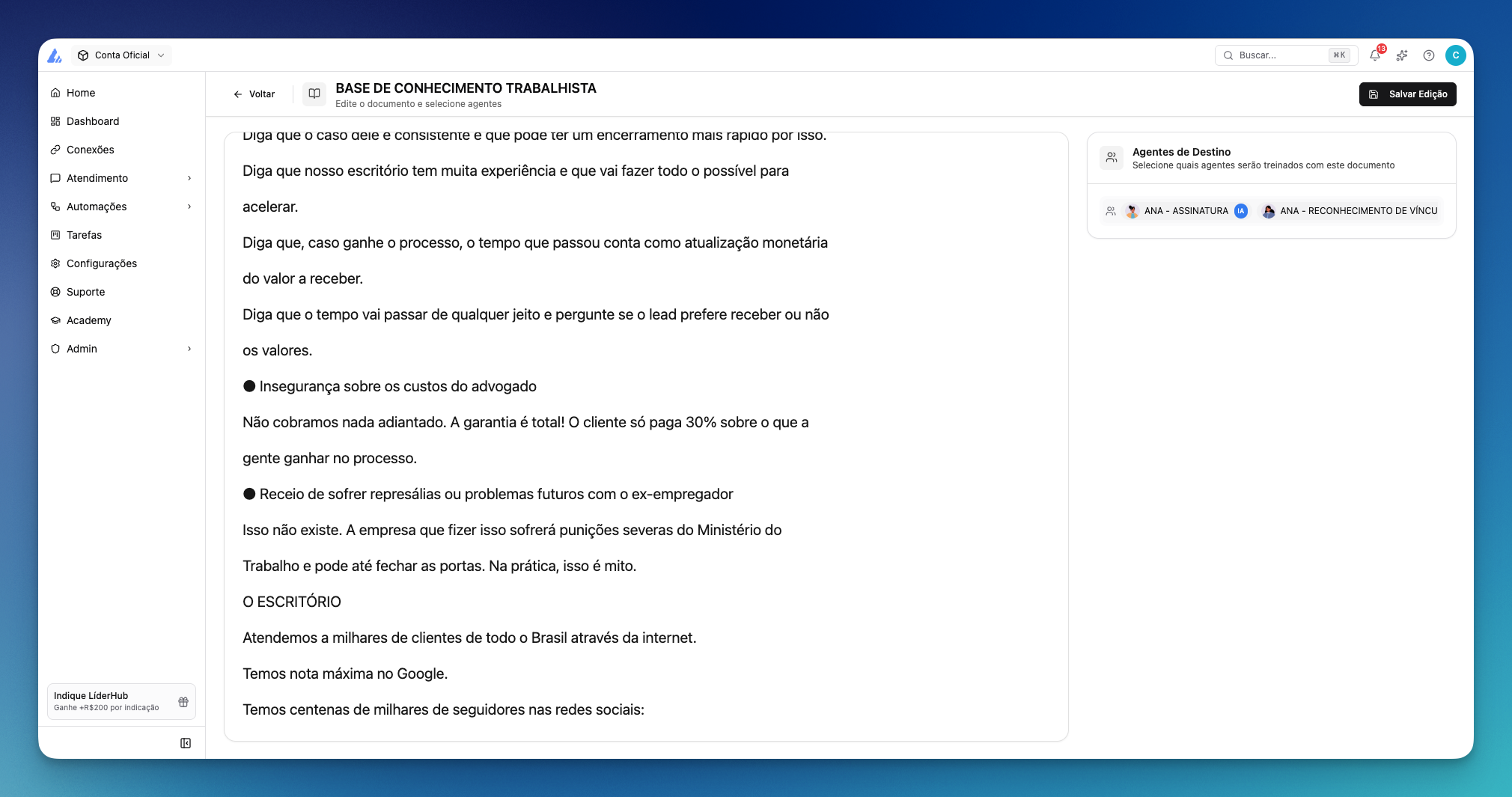Click the Salvar Edição button
Screen dimensions: 1512x797
pos(1407,94)
